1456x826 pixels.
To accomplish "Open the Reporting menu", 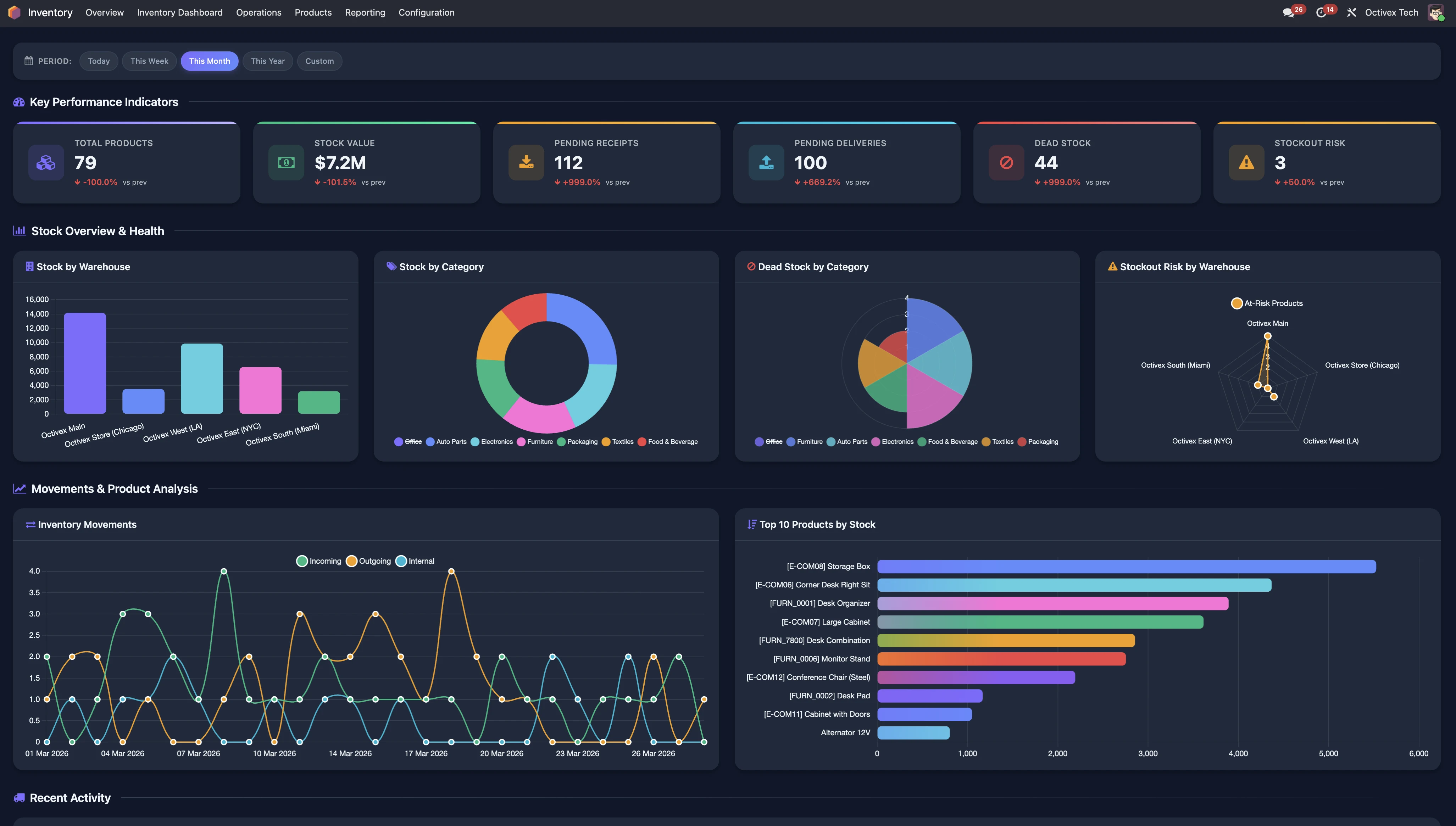I will click(365, 12).
